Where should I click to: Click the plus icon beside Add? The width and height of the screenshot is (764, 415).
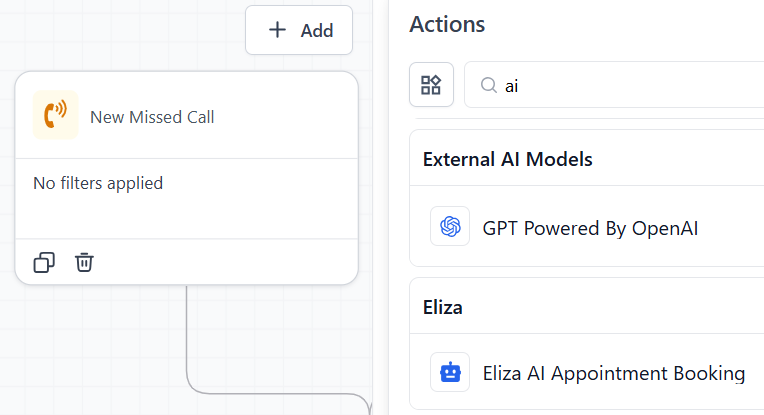[278, 30]
